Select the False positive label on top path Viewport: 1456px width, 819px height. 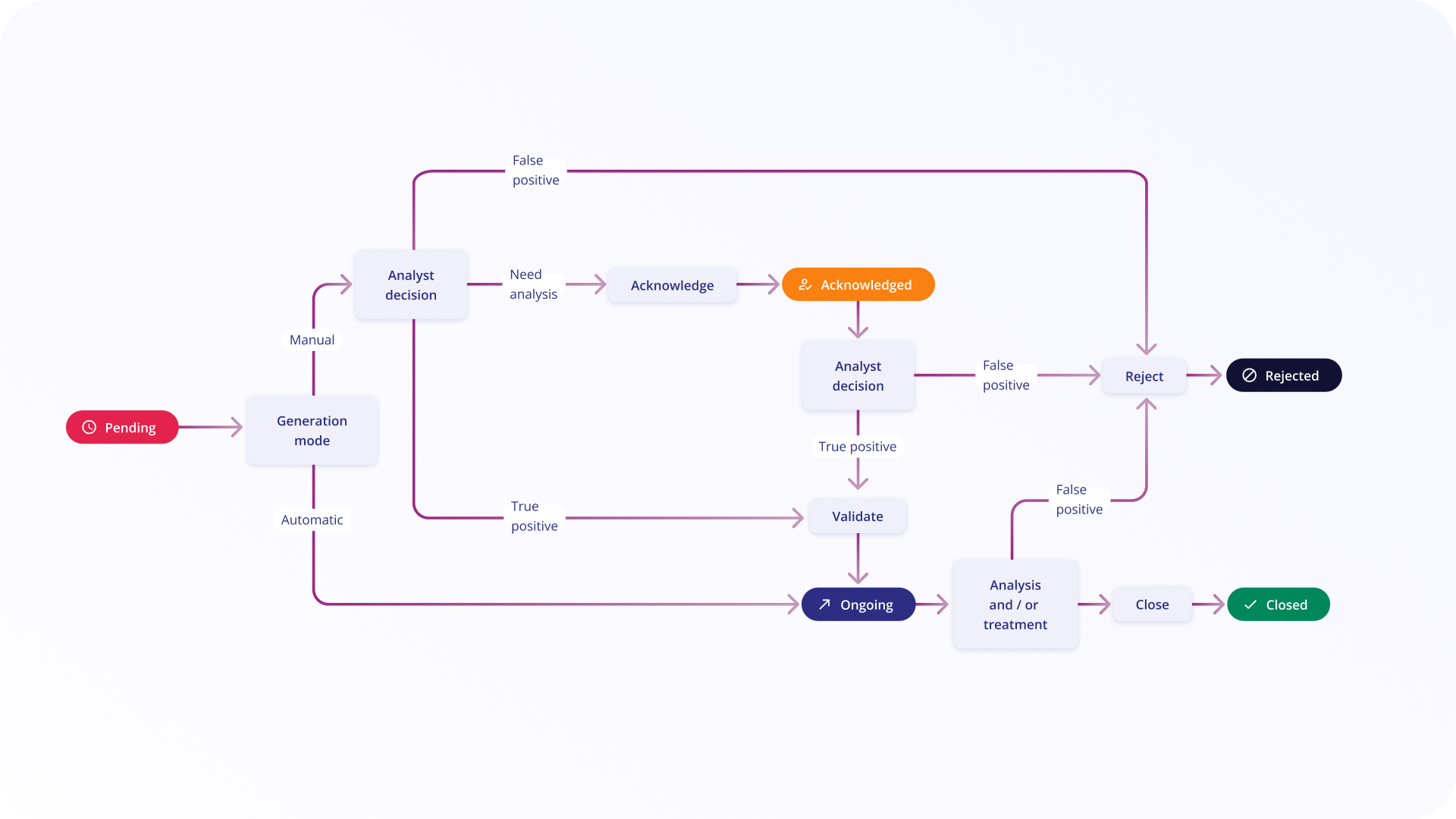[x=530, y=169]
